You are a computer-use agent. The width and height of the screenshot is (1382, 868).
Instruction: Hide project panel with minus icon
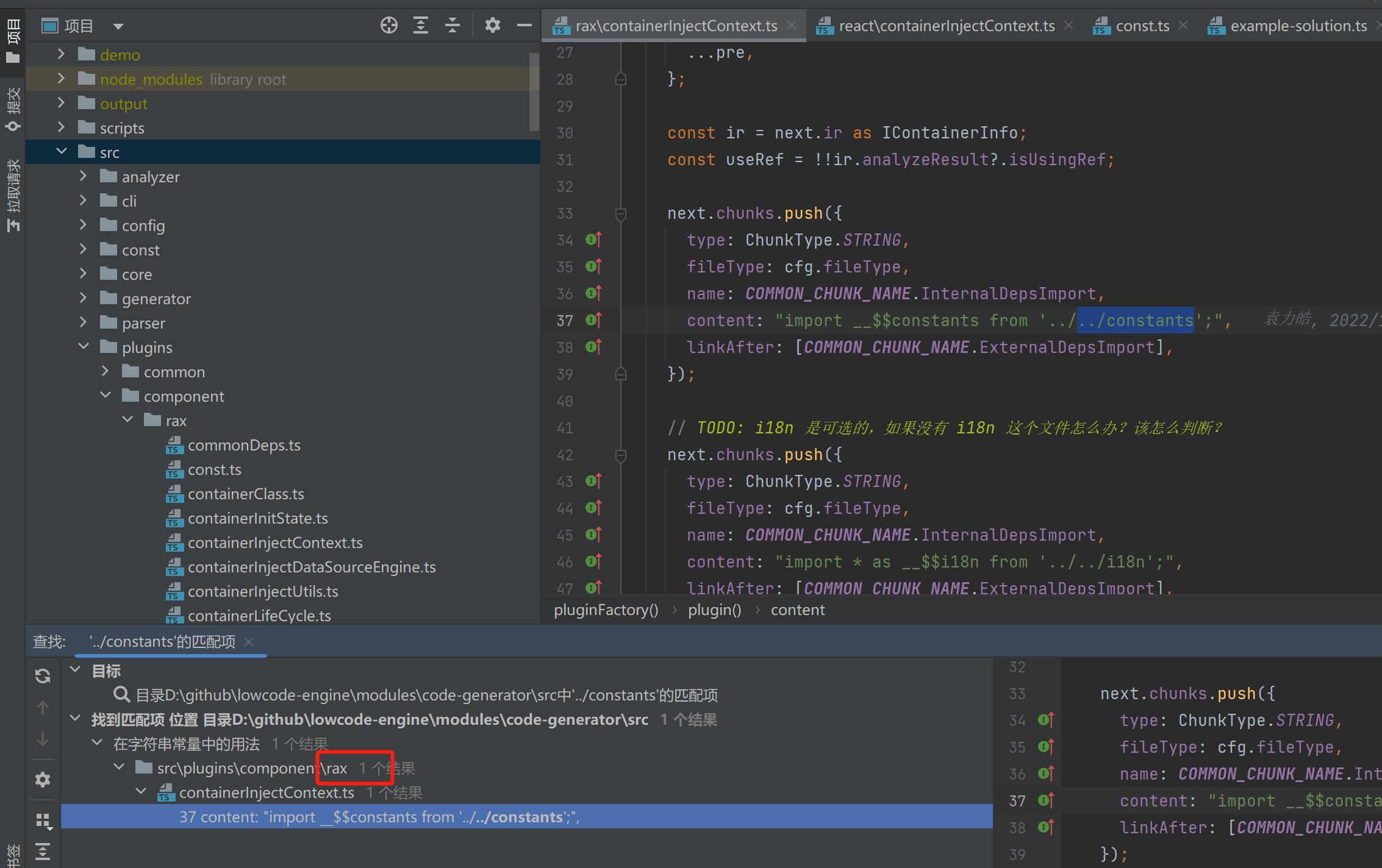[523, 25]
